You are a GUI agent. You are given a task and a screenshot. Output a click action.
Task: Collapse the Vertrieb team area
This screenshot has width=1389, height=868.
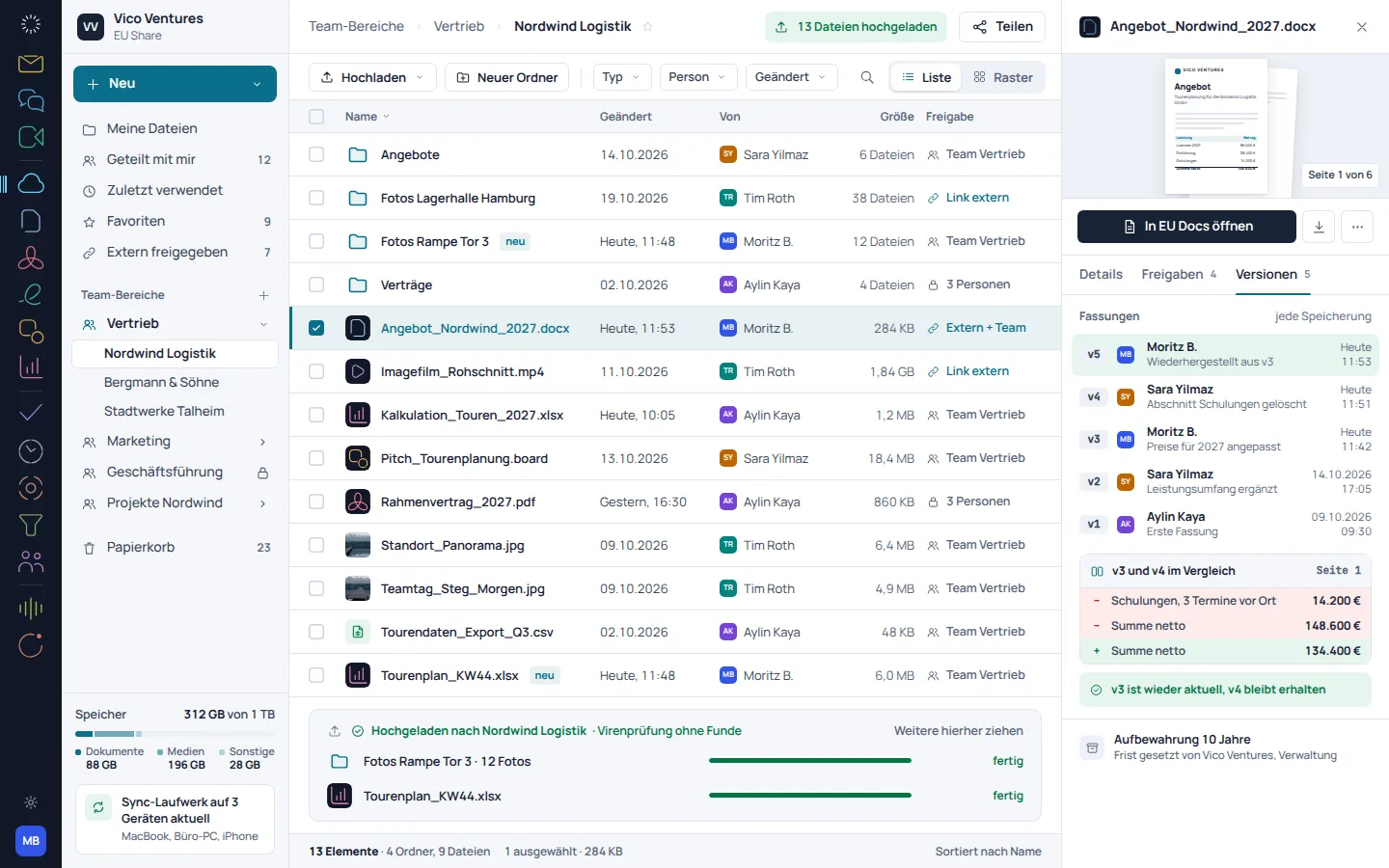click(263, 324)
